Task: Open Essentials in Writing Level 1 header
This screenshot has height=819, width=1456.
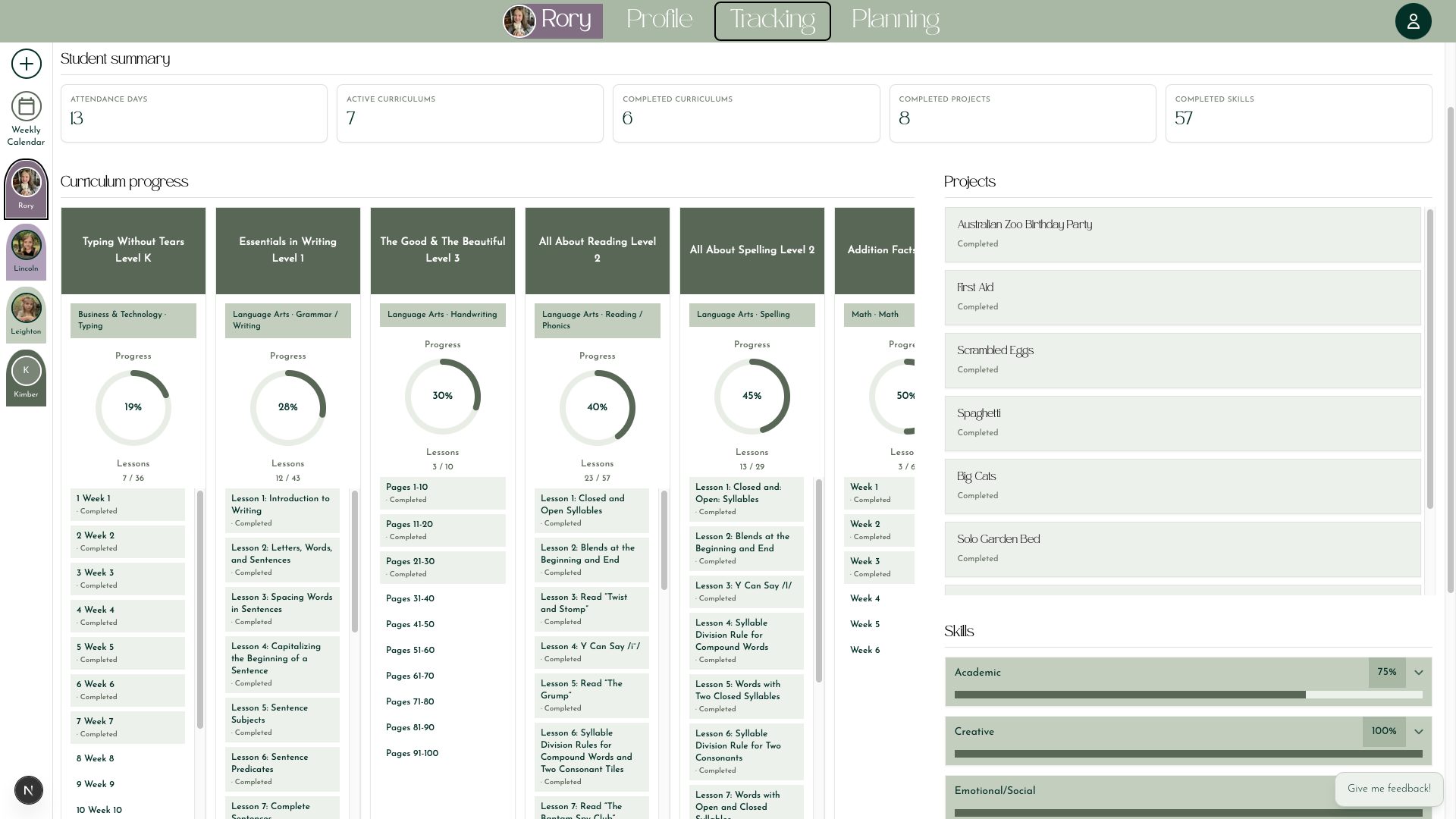Action: (288, 250)
